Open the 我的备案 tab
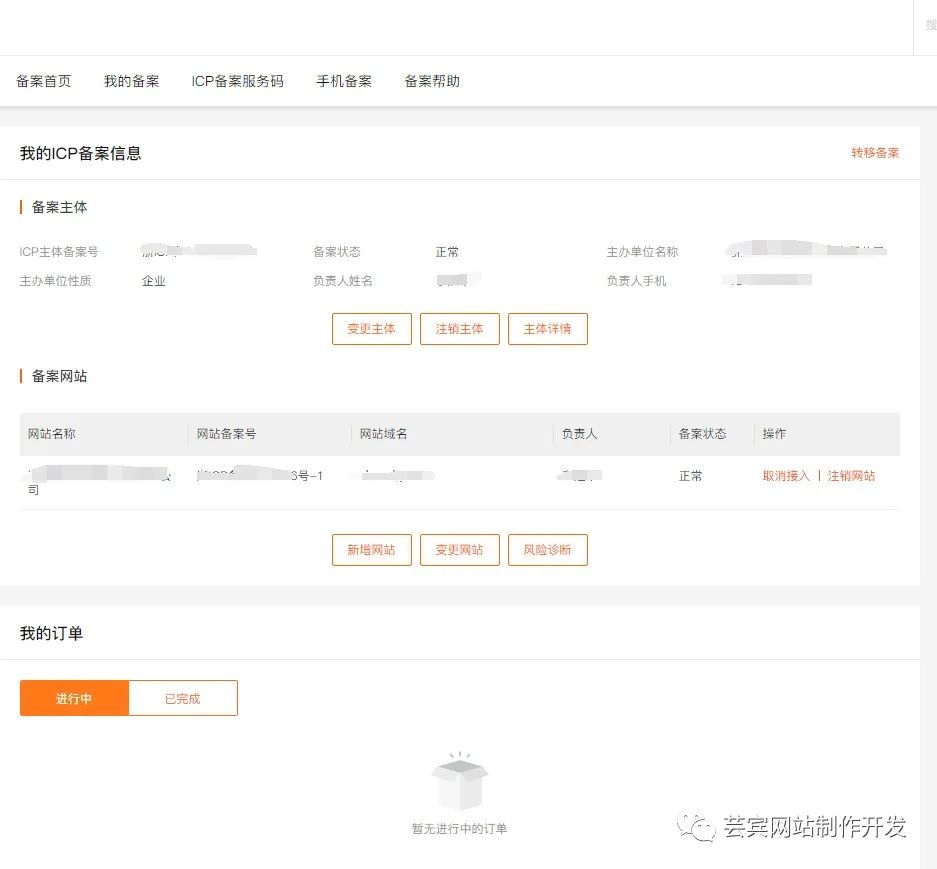 pyautogui.click(x=131, y=81)
